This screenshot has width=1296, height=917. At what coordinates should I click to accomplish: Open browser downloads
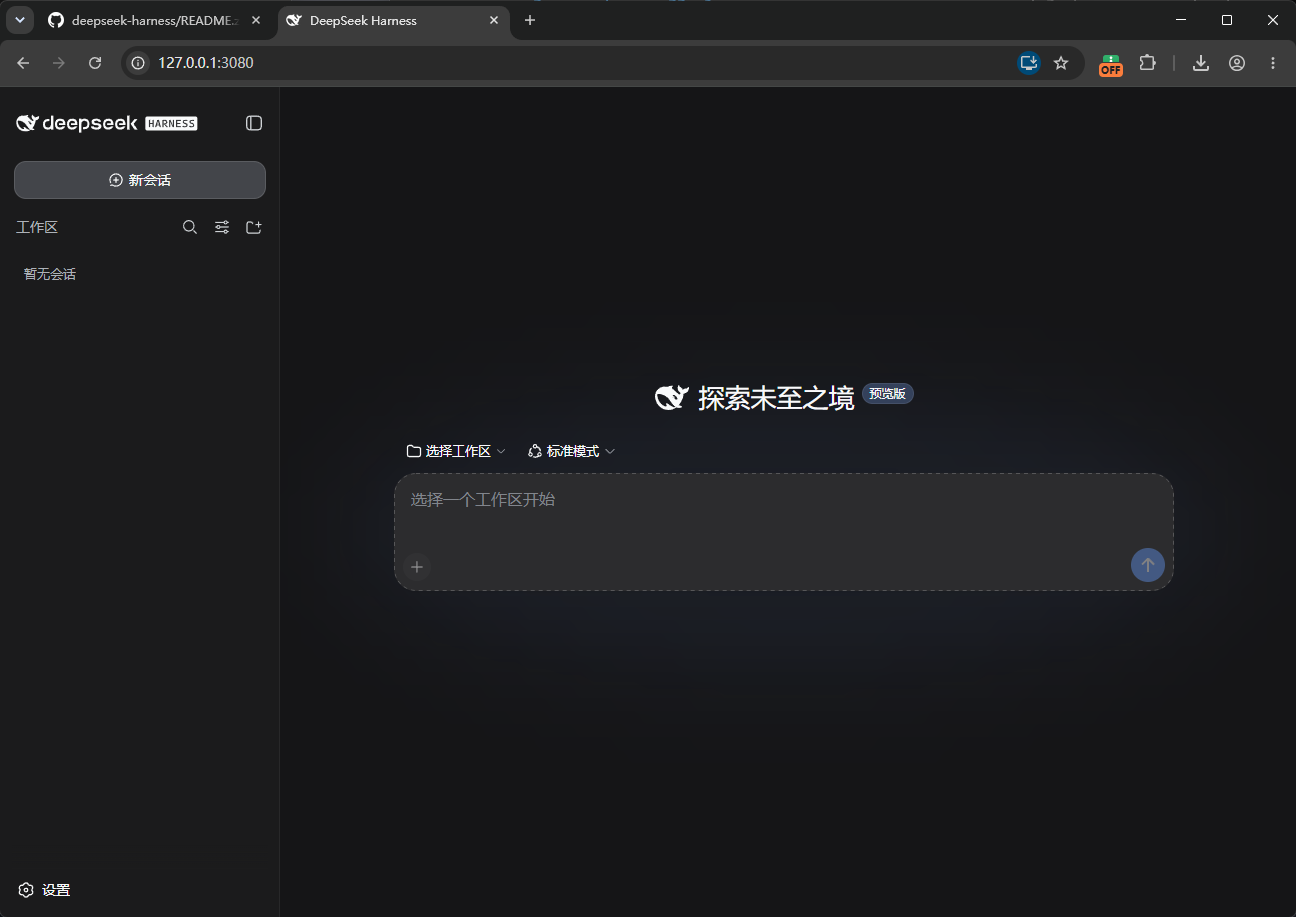tap(1201, 63)
